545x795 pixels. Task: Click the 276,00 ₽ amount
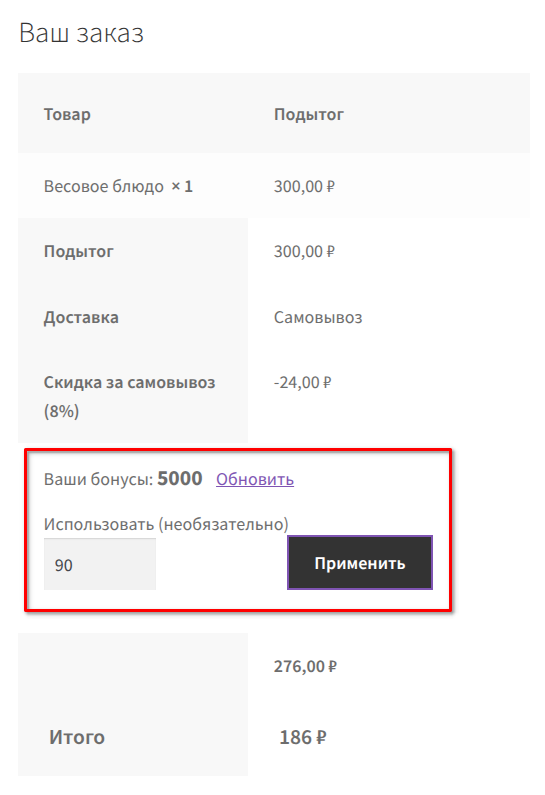[x=305, y=666]
